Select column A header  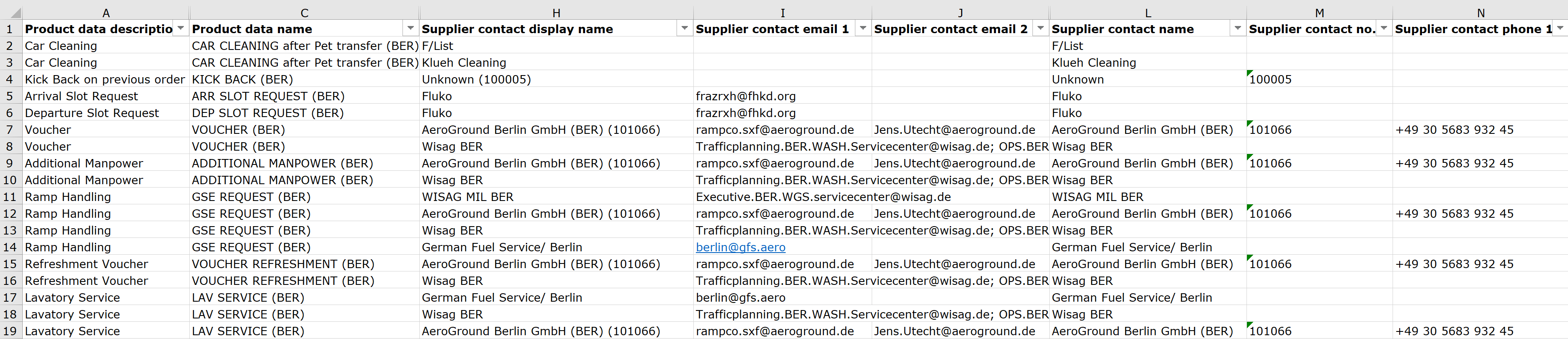[106, 13]
